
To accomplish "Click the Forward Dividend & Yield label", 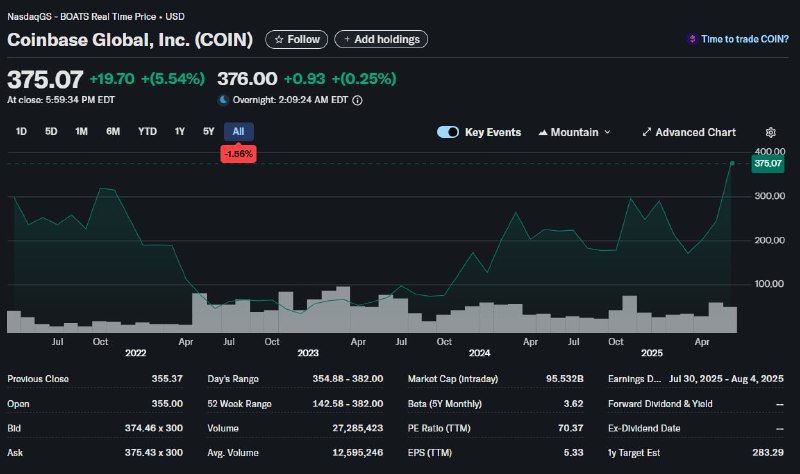I will (x=660, y=404).
